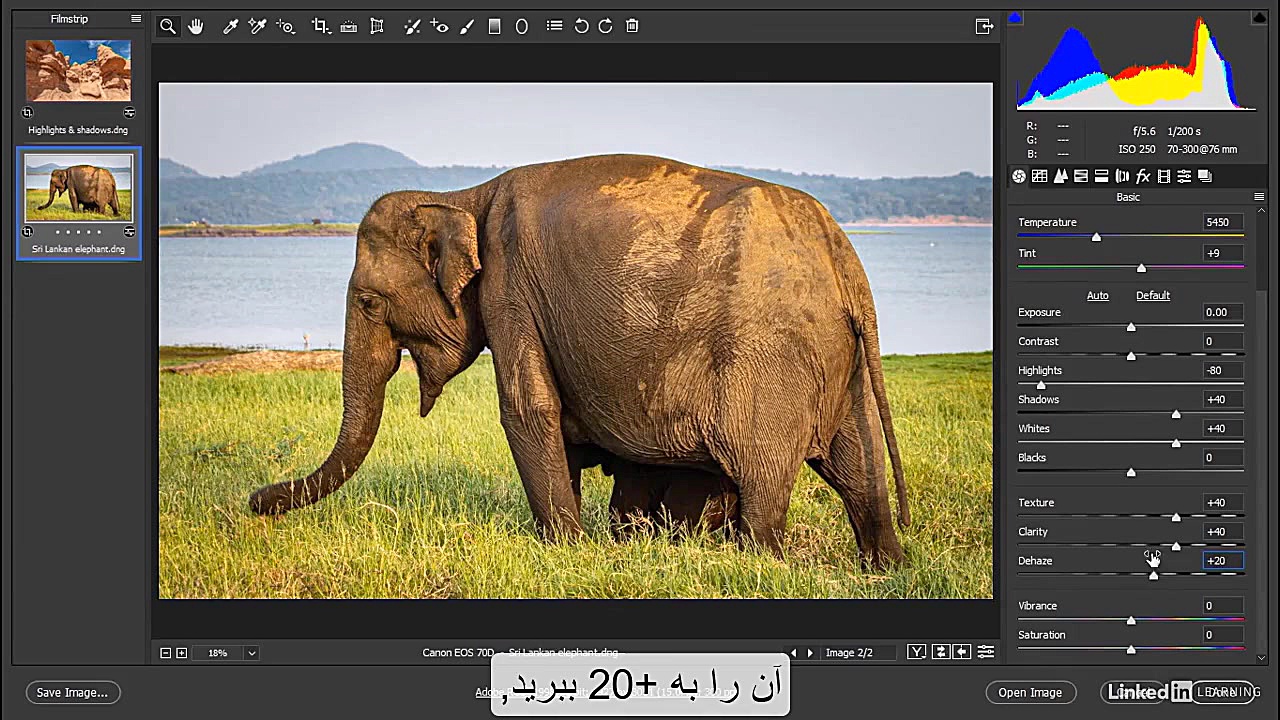Click the Dehaze slider handle
1280x720 pixels.
pyautogui.click(x=1153, y=575)
